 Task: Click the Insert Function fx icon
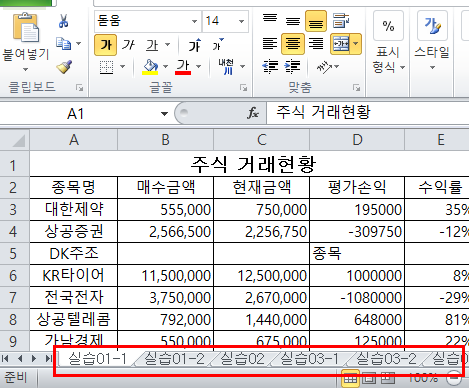tap(253, 113)
